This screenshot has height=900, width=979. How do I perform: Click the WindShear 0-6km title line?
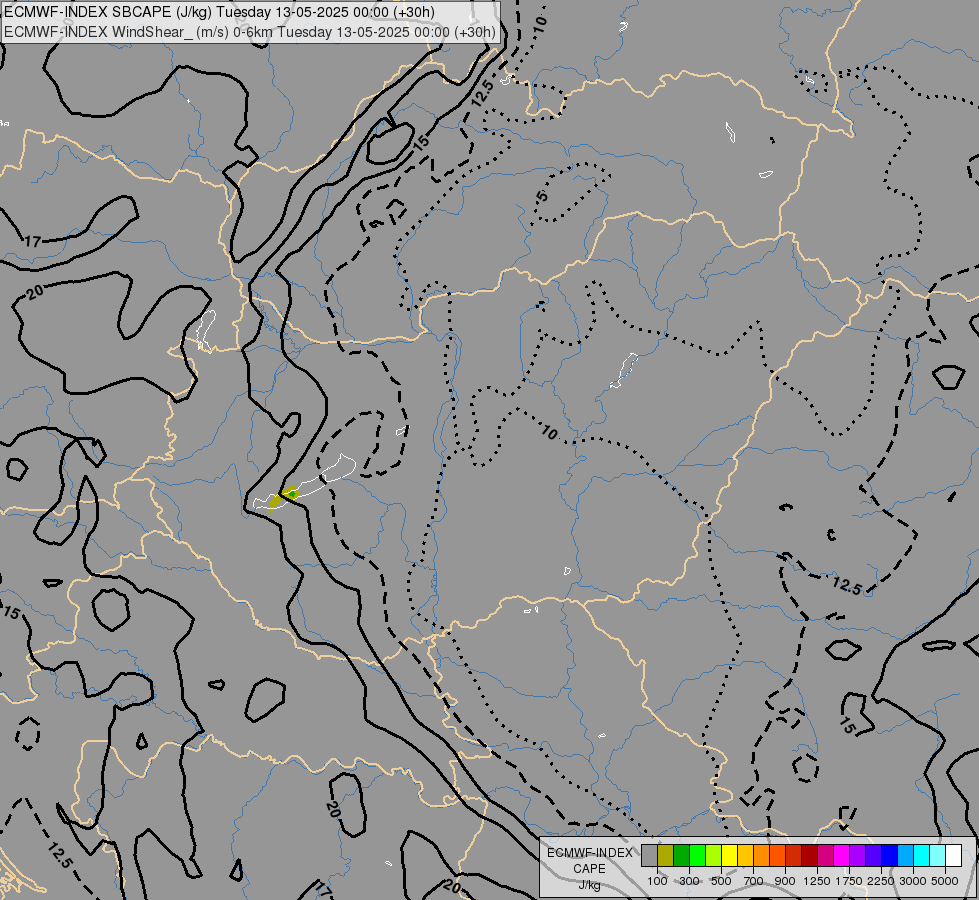tap(250, 32)
